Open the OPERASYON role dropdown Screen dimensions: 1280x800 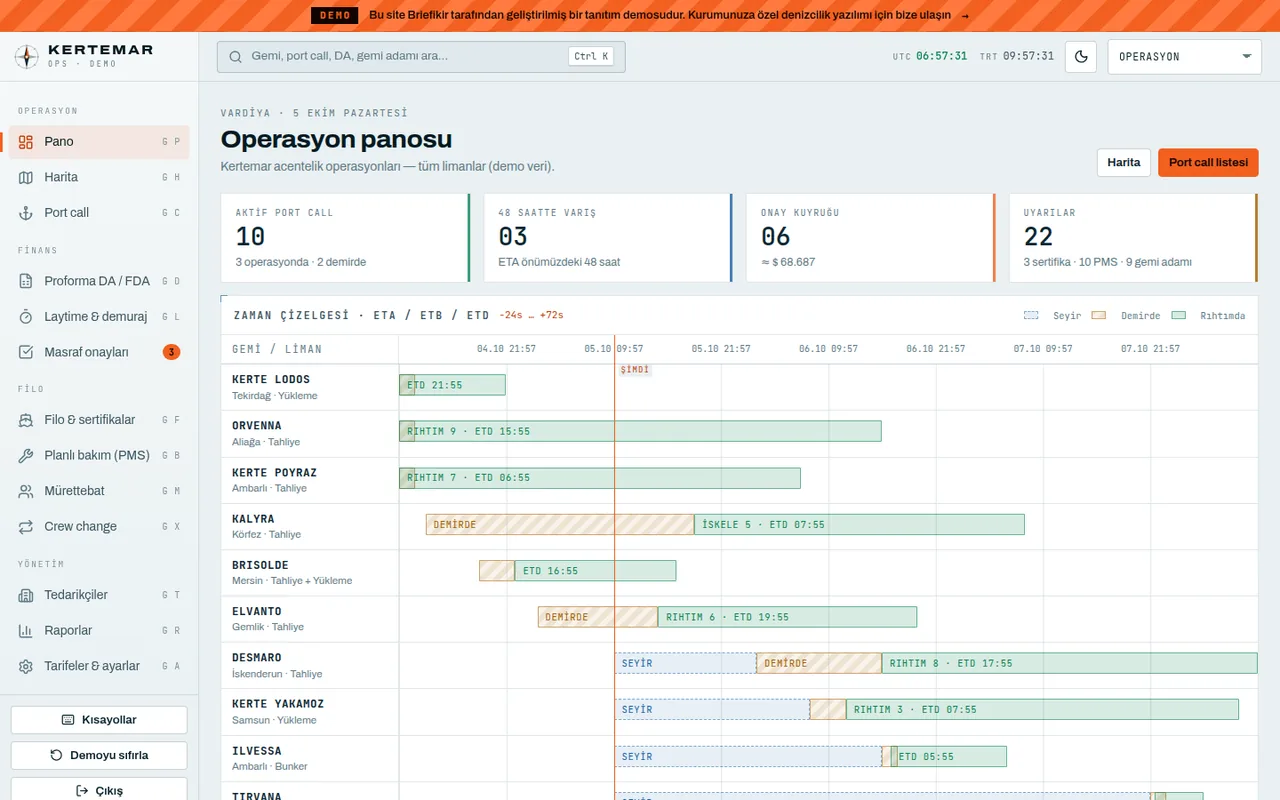click(1185, 57)
